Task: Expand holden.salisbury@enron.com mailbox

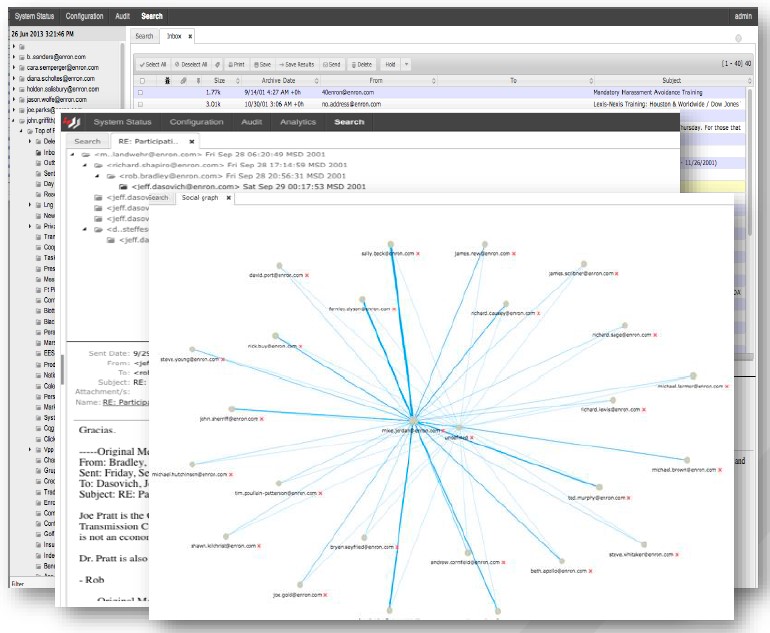Action: [14, 89]
